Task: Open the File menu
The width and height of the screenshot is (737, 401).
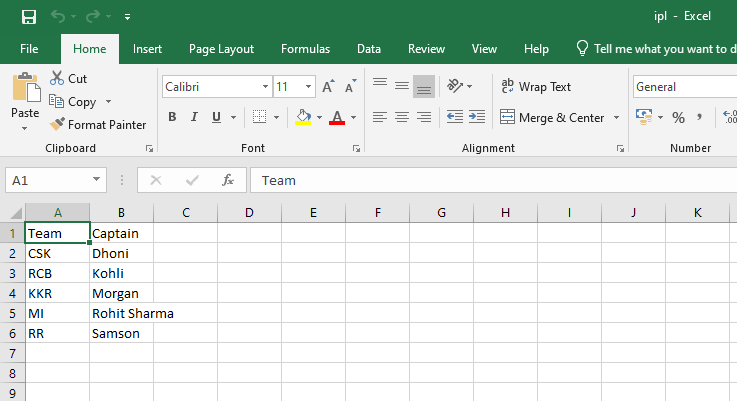Action: coord(29,49)
